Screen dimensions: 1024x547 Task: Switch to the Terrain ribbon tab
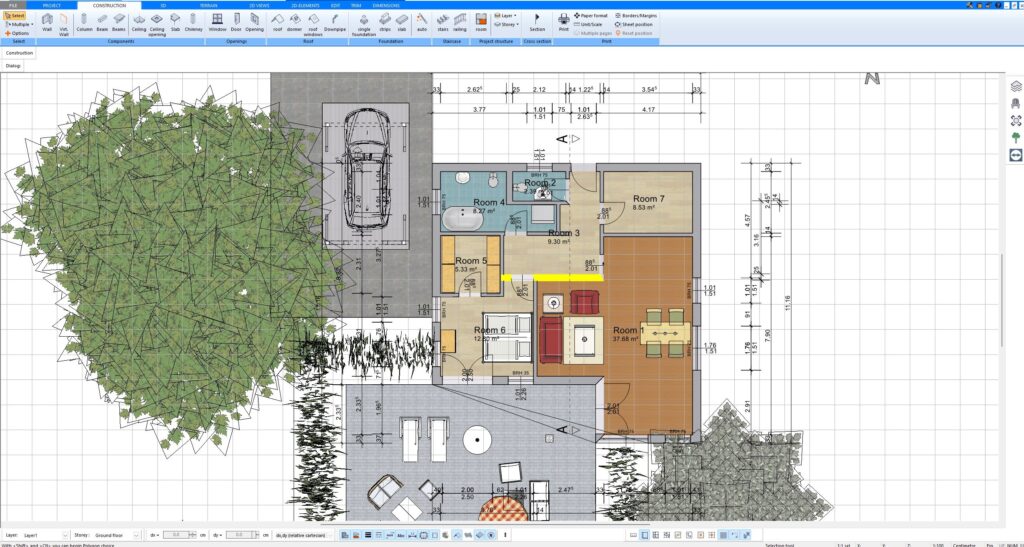tap(208, 5)
